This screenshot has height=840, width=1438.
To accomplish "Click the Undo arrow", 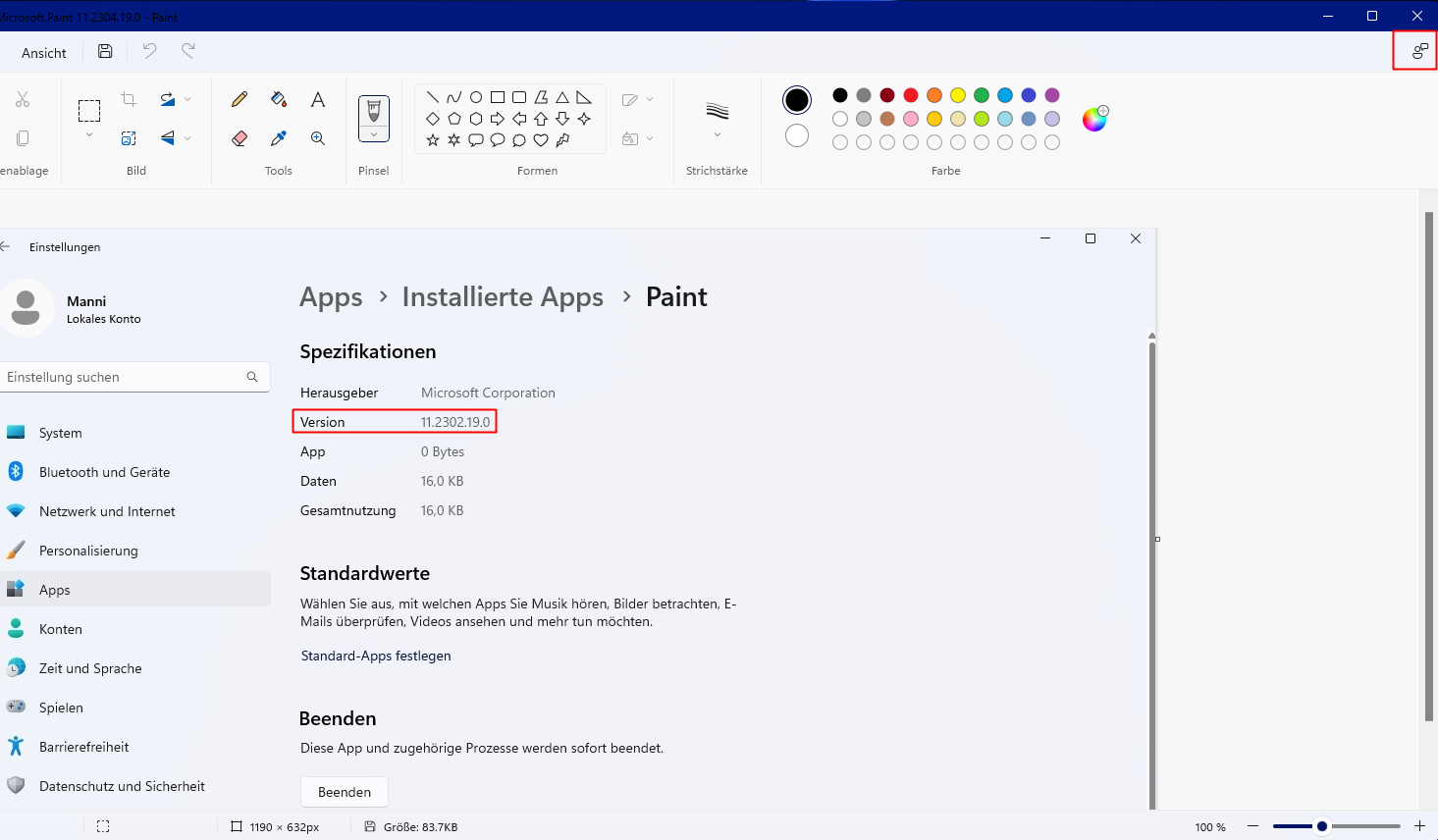I will [x=149, y=51].
